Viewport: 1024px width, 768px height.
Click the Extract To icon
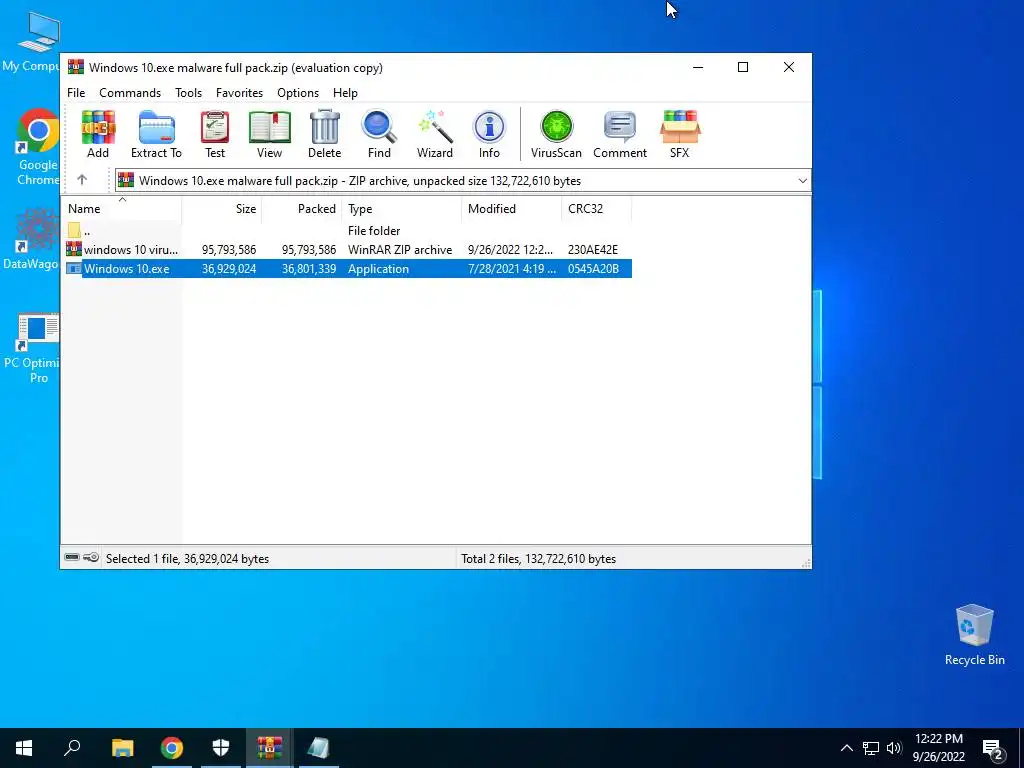(x=156, y=134)
